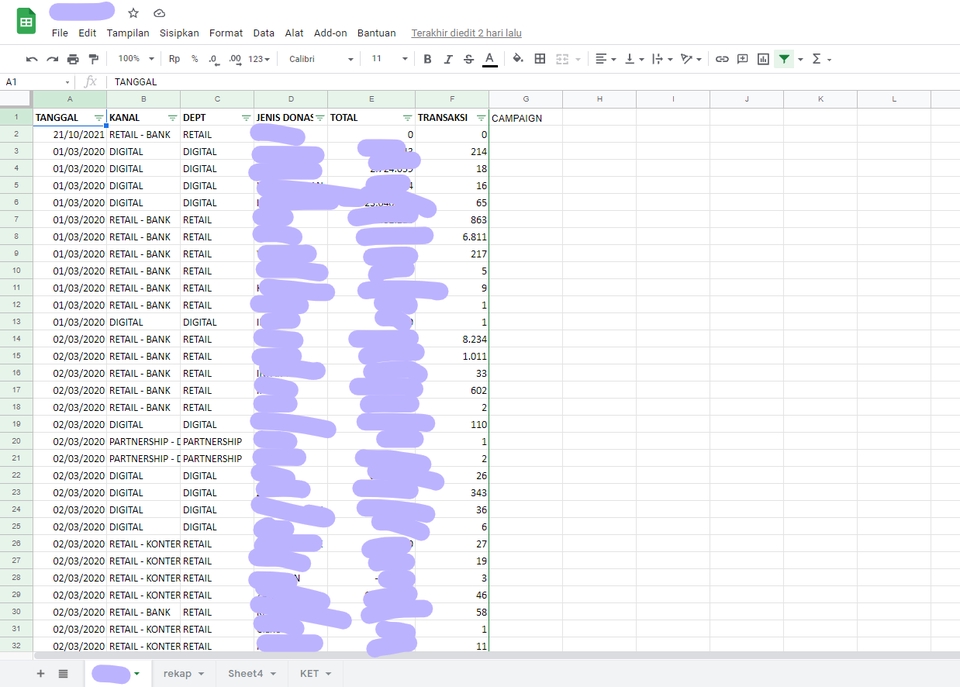Select column H header
Image resolution: width=960 pixels, height=687 pixels.
coord(599,99)
